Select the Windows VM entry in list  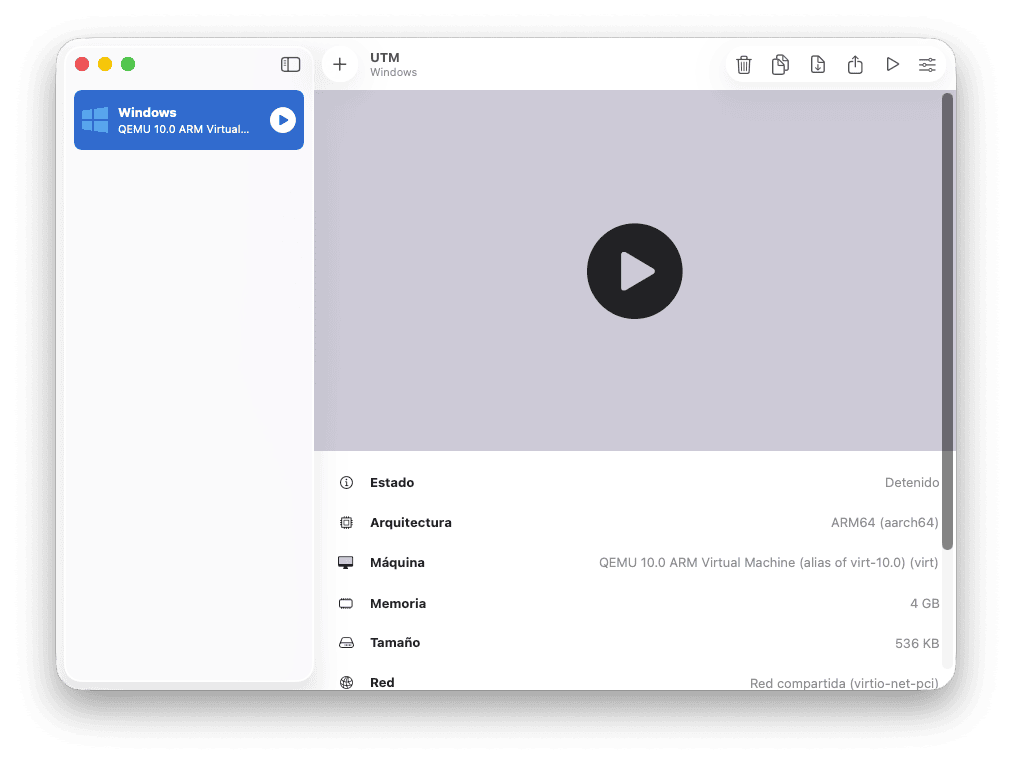(x=180, y=120)
